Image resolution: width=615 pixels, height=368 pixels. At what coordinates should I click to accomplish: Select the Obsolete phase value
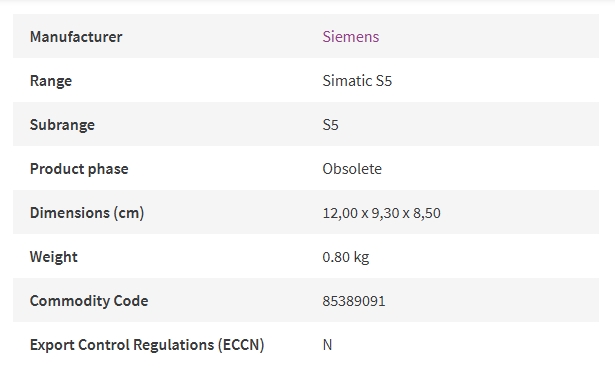click(x=352, y=169)
